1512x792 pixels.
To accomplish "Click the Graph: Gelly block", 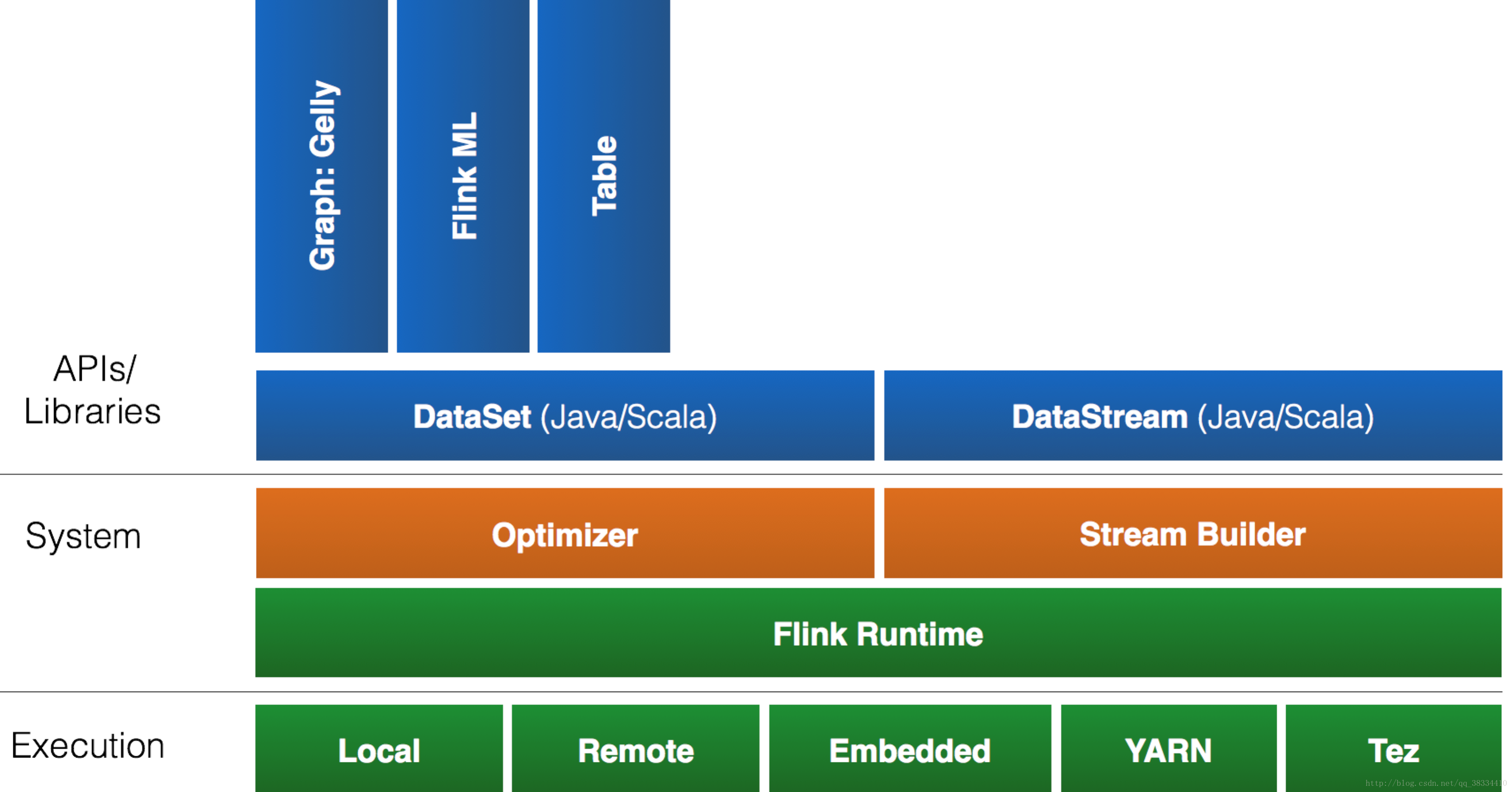I will tap(322, 176).
